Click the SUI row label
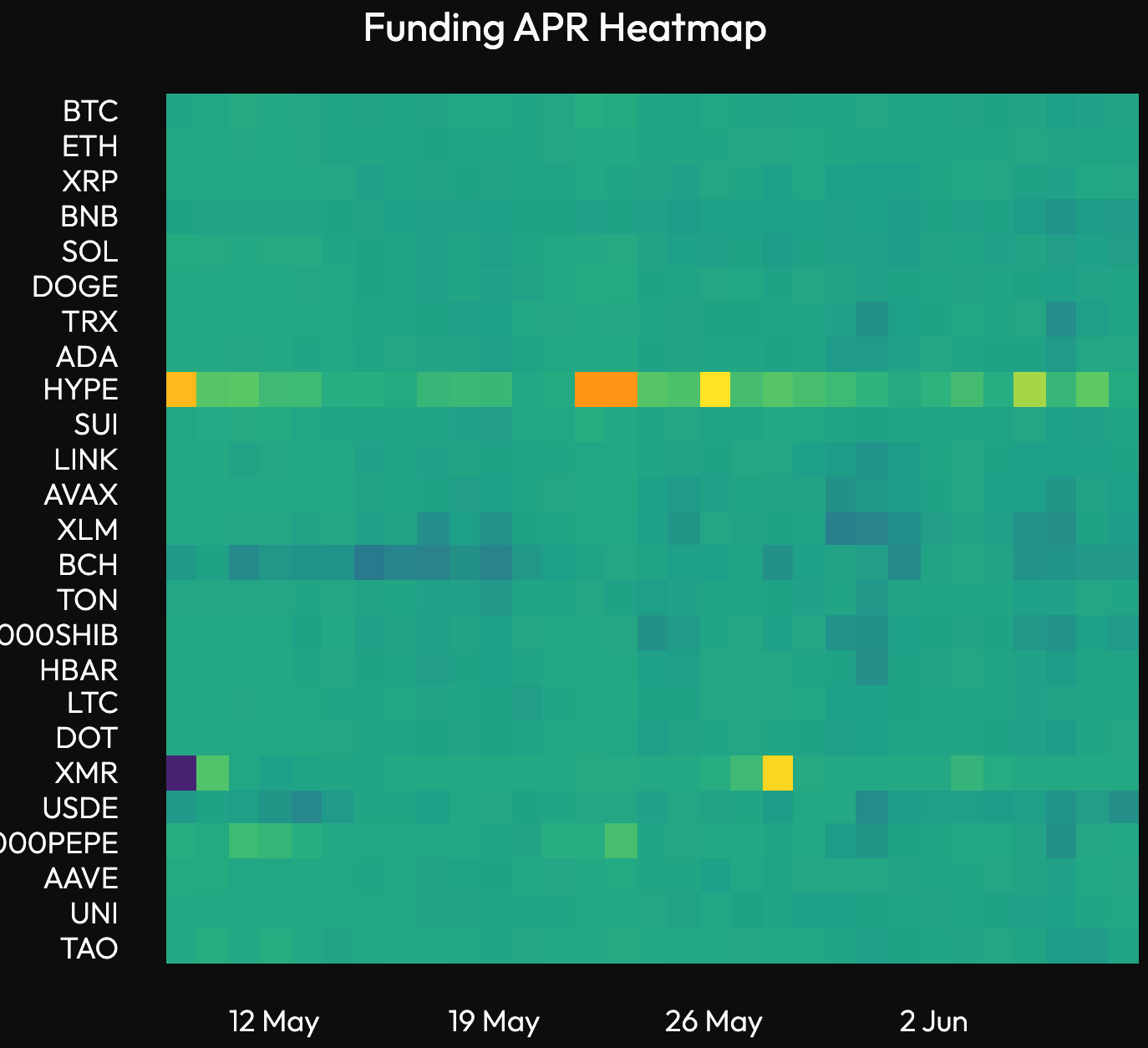This screenshot has height=1048, width=1148. [96, 425]
